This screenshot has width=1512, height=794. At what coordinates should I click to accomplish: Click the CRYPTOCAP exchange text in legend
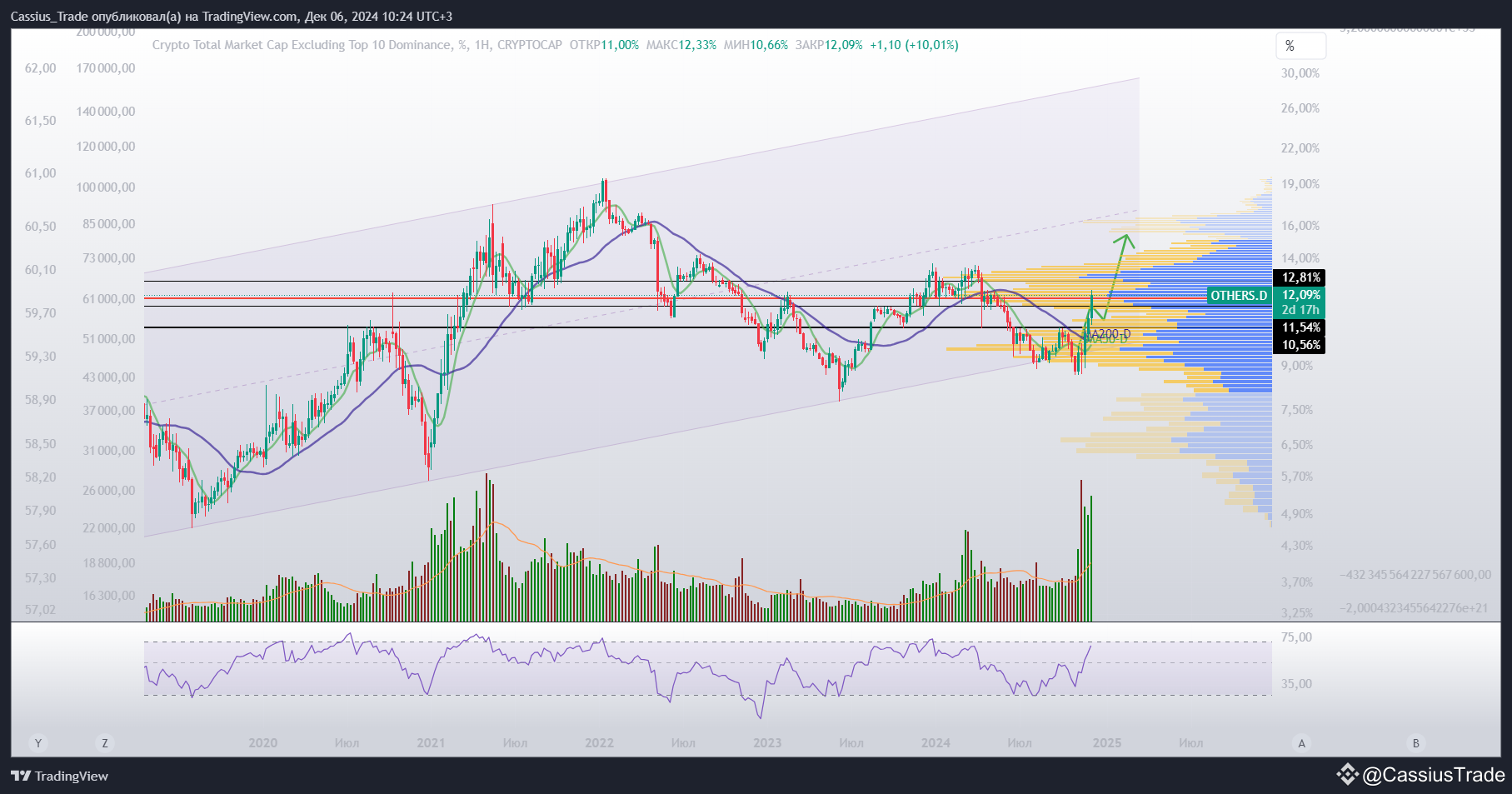530,45
